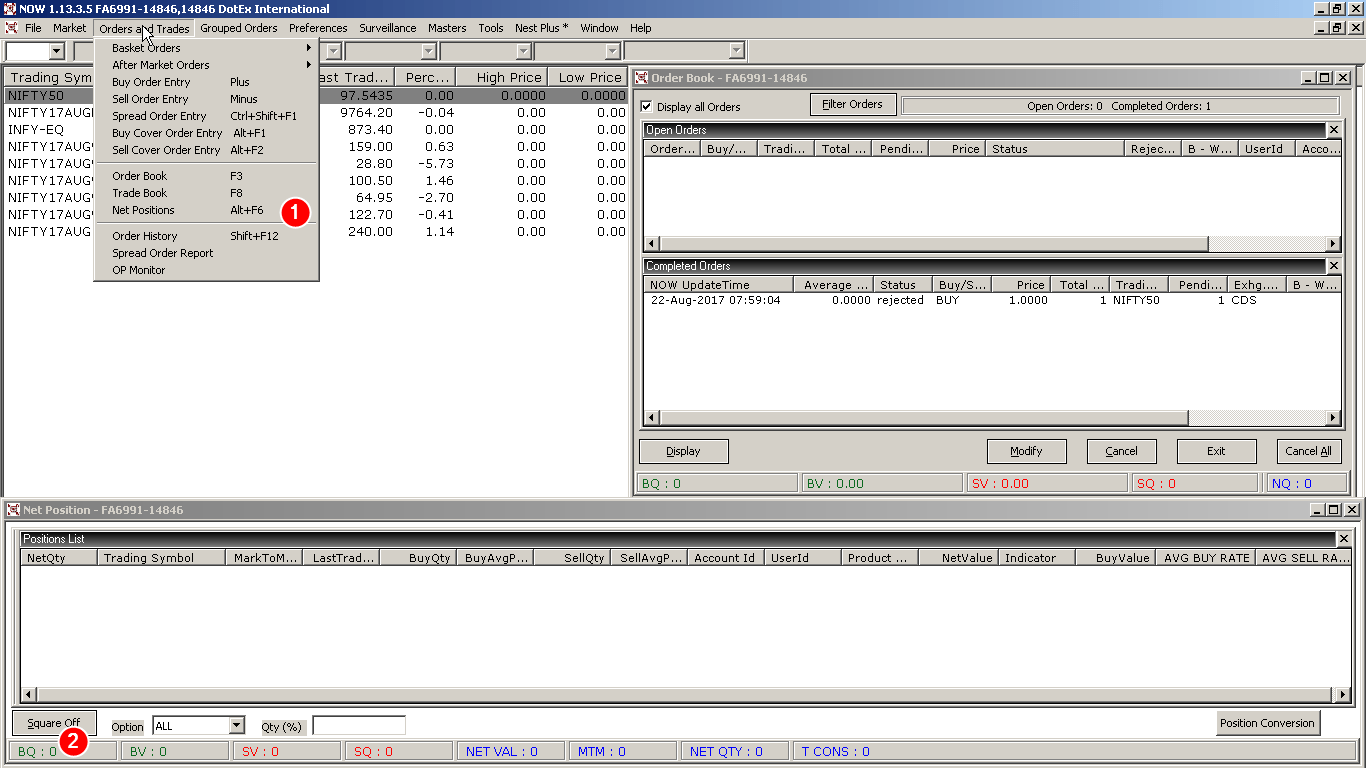The height and width of the screenshot is (768, 1366).
Task: Choose Spread Order Entry menu item
Action: point(205,116)
